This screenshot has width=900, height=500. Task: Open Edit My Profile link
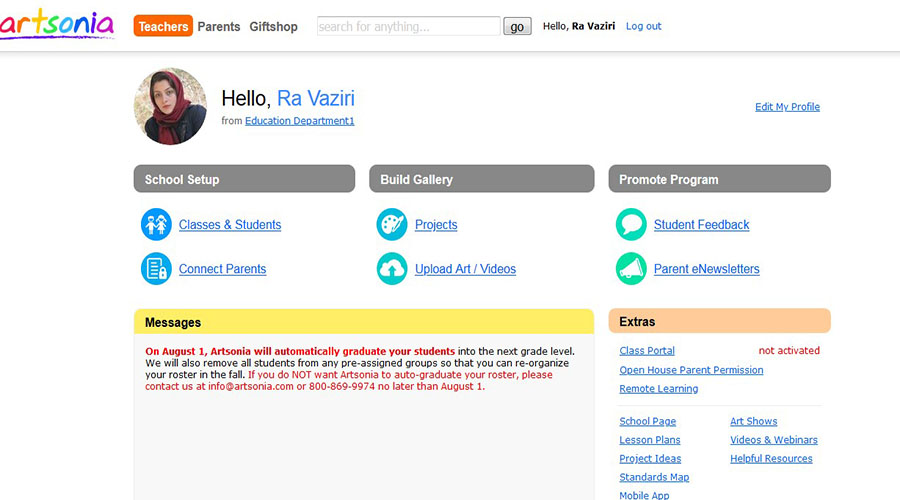[787, 107]
